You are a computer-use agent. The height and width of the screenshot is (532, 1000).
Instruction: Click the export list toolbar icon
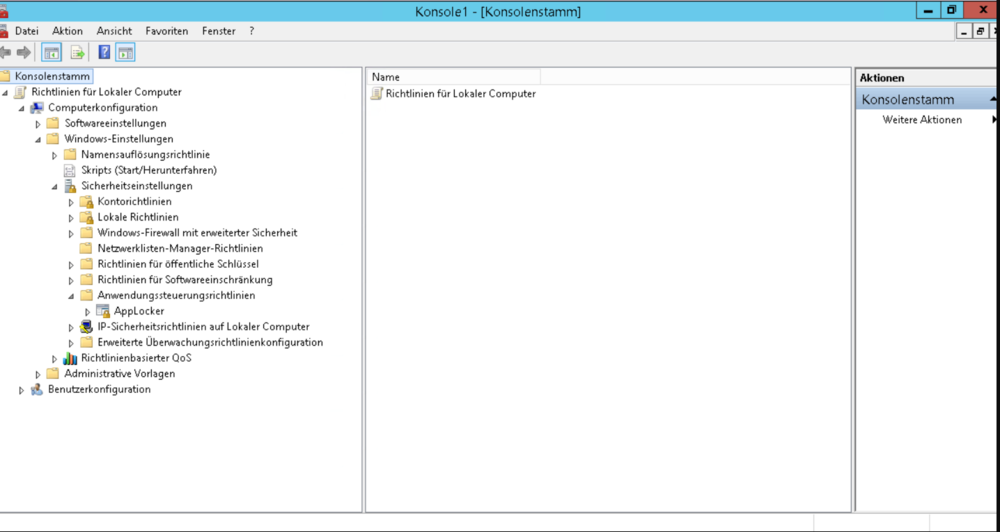(x=77, y=52)
